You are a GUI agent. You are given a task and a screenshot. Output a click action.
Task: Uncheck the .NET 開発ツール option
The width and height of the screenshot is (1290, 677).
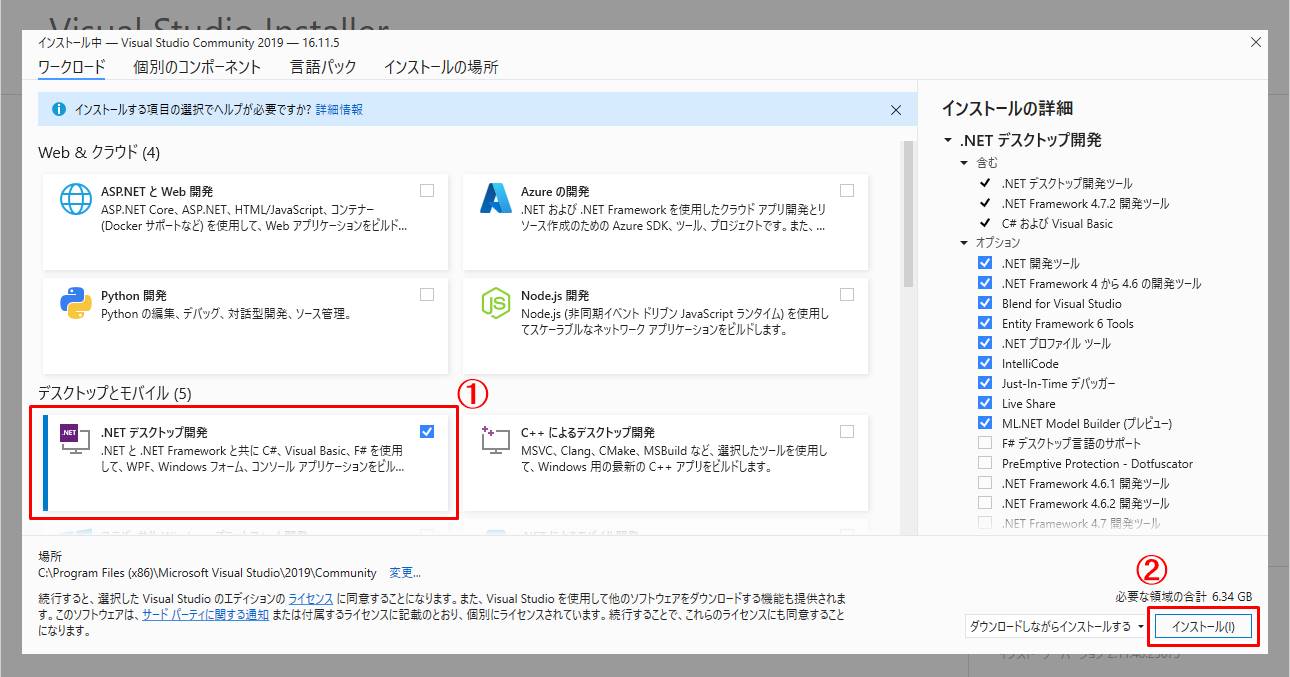click(x=985, y=263)
